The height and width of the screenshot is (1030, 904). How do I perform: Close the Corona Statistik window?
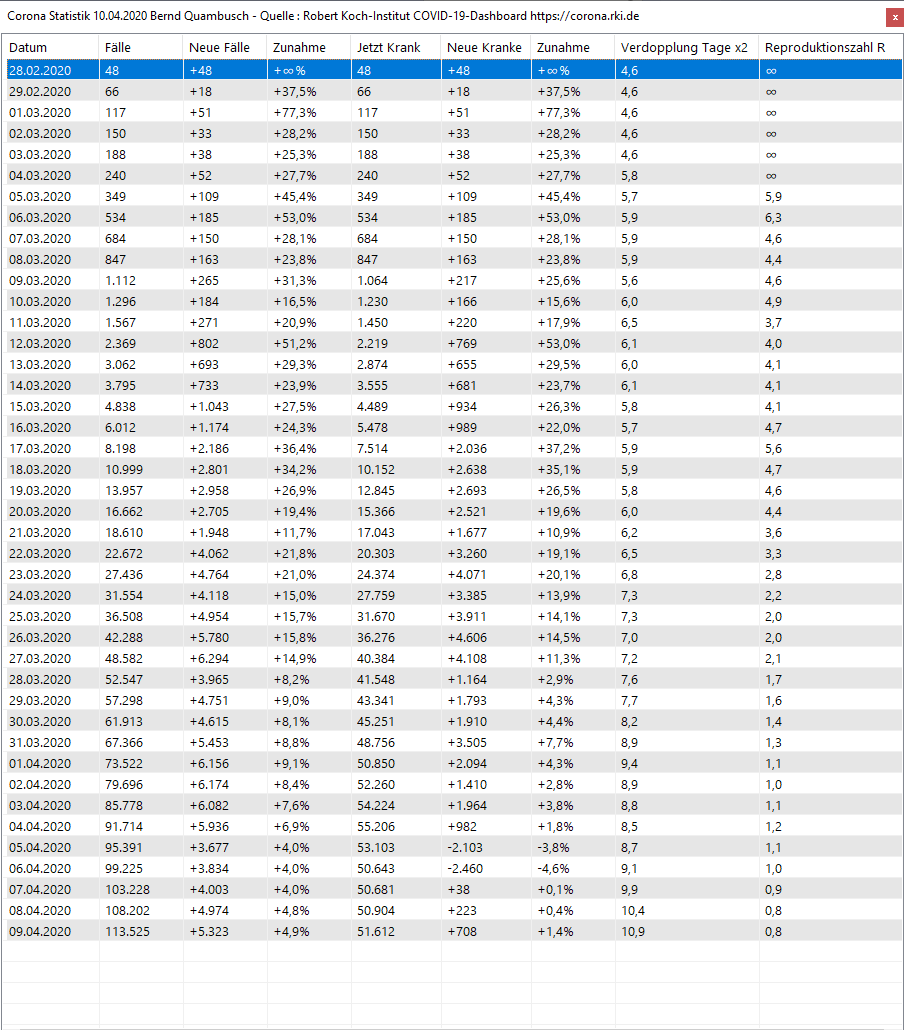click(x=894, y=18)
